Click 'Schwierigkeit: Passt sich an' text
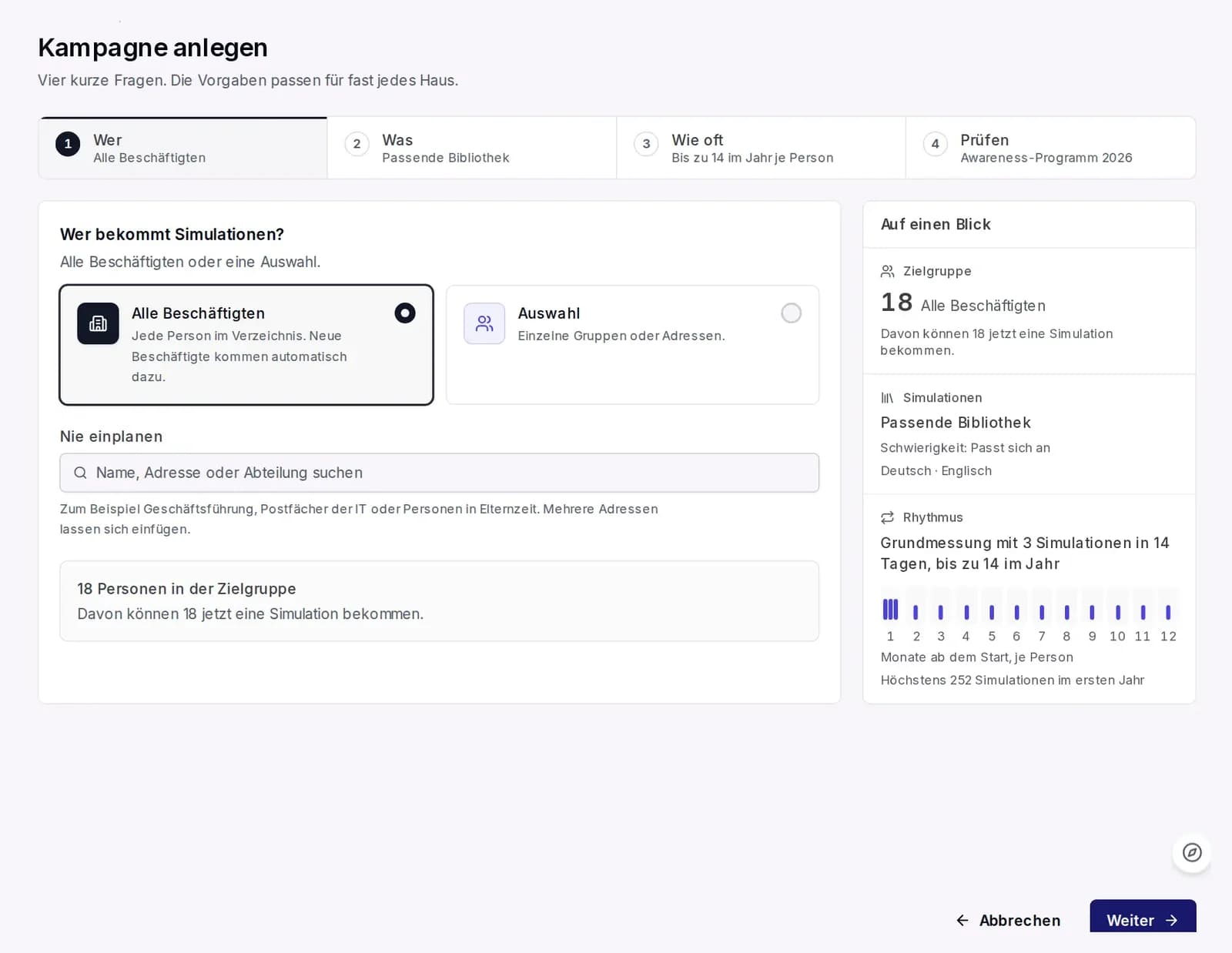This screenshot has width=1232, height=953. pyautogui.click(x=965, y=448)
